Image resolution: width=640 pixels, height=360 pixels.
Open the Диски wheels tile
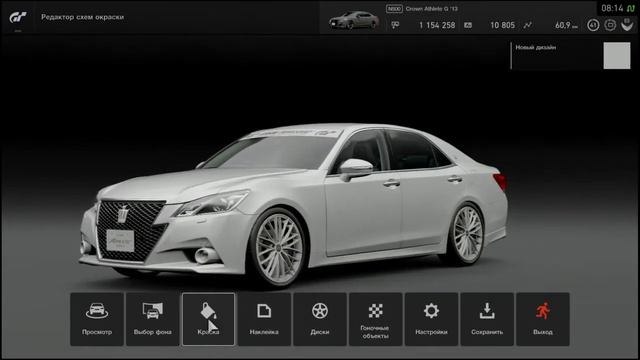pyautogui.click(x=320, y=319)
